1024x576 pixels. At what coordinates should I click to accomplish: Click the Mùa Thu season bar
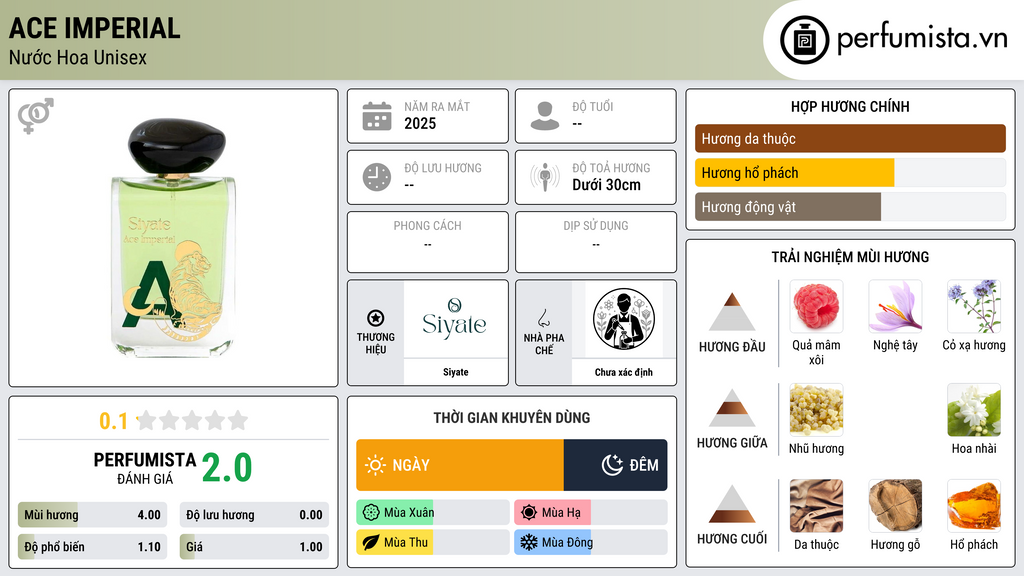[433, 542]
